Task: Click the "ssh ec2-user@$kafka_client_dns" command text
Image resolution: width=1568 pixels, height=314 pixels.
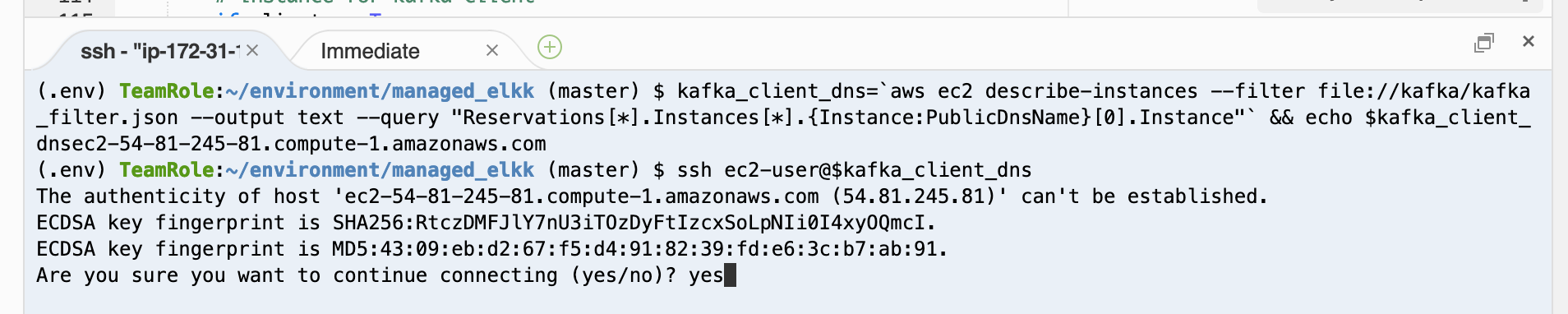Action: tap(855, 170)
